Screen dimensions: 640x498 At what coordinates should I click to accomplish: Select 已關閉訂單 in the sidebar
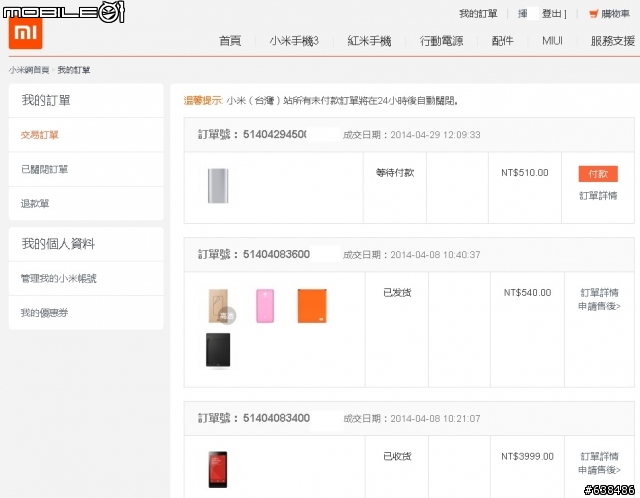click(44, 169)
